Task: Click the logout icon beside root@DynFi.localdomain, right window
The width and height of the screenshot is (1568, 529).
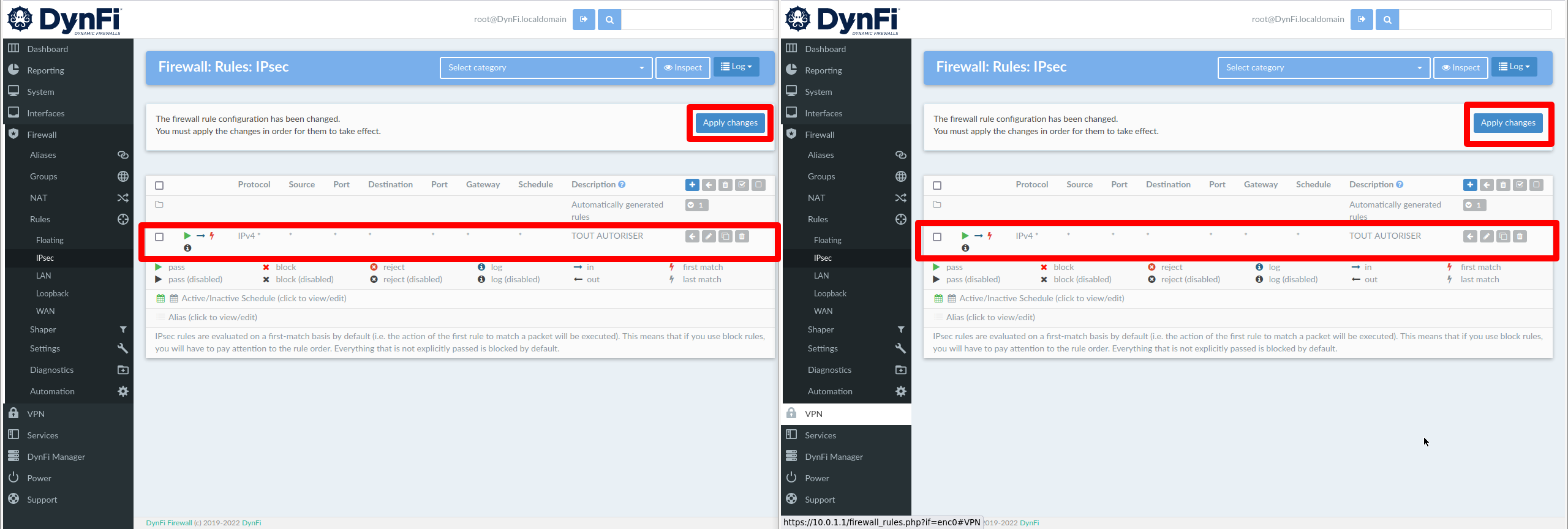Action: [x=1362, y=20]
